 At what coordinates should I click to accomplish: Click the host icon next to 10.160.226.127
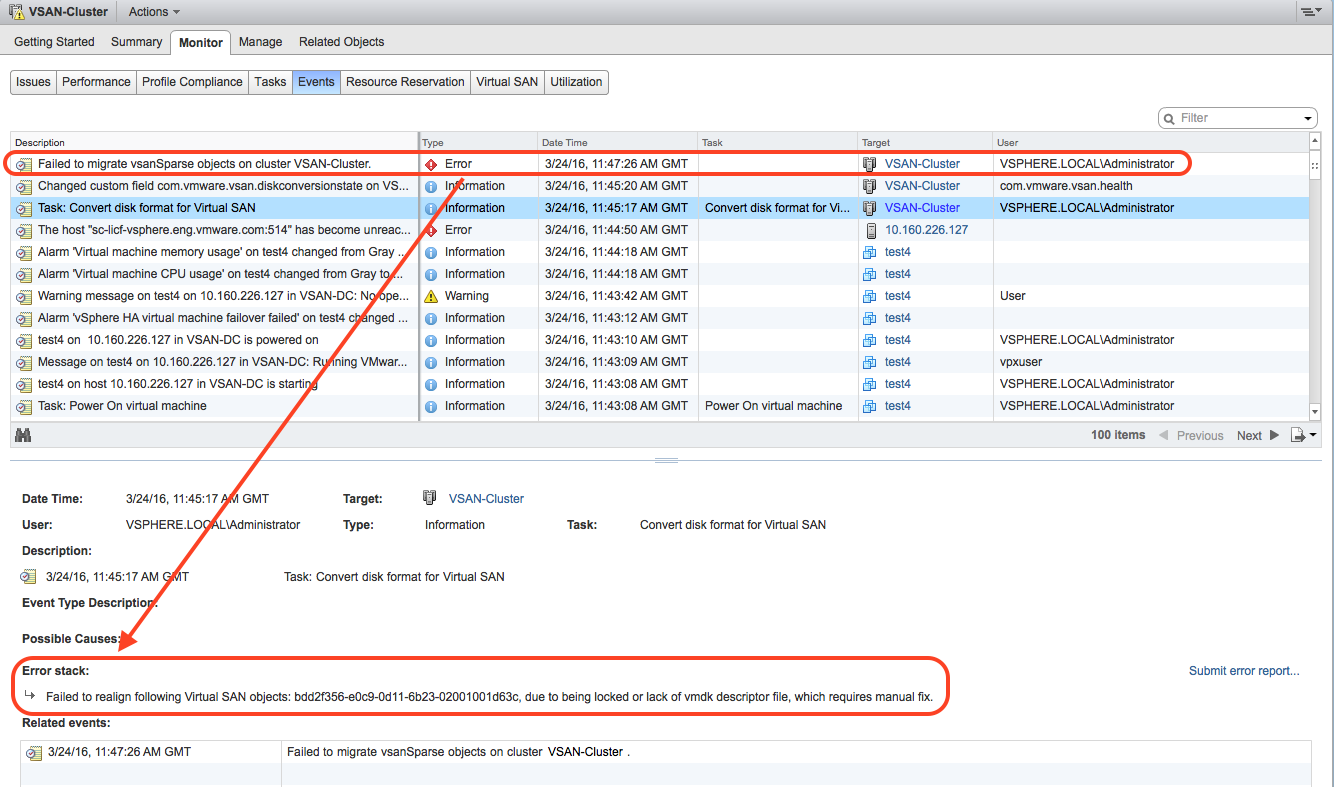870,230
